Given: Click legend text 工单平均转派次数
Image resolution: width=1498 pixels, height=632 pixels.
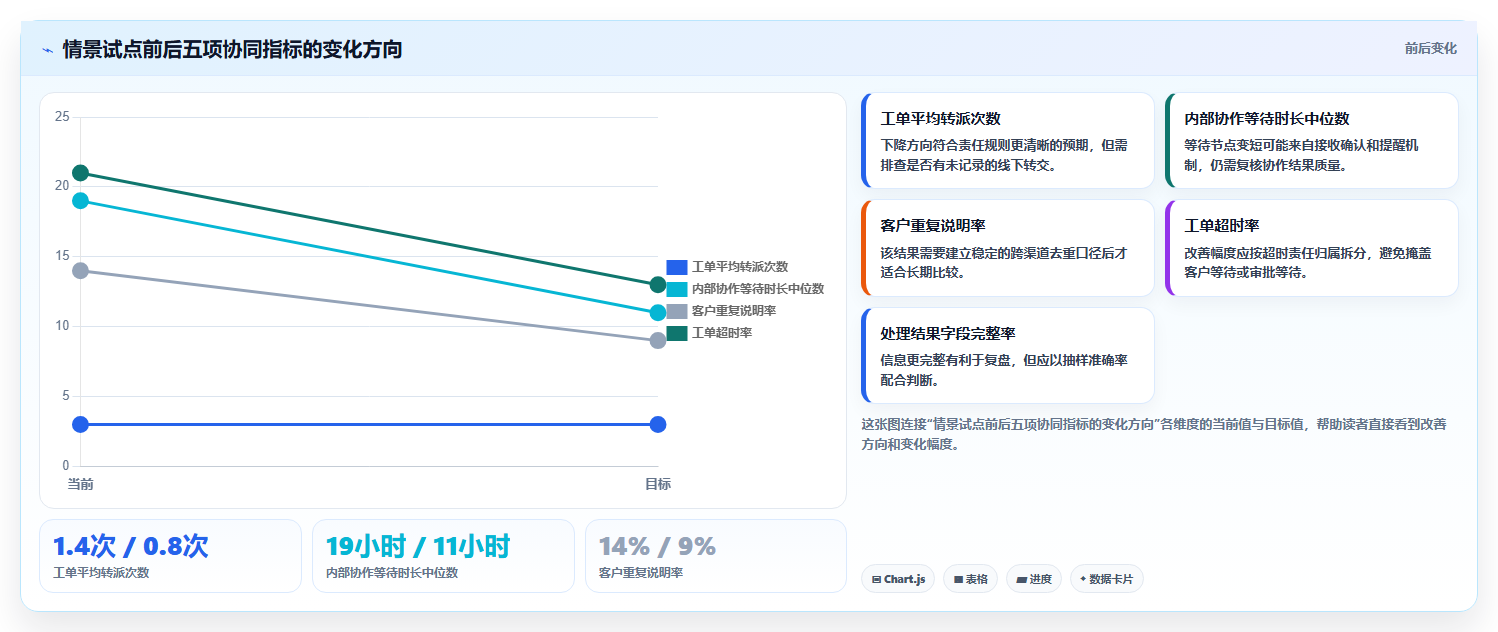Looking at the screenshot, I should 740,267.
